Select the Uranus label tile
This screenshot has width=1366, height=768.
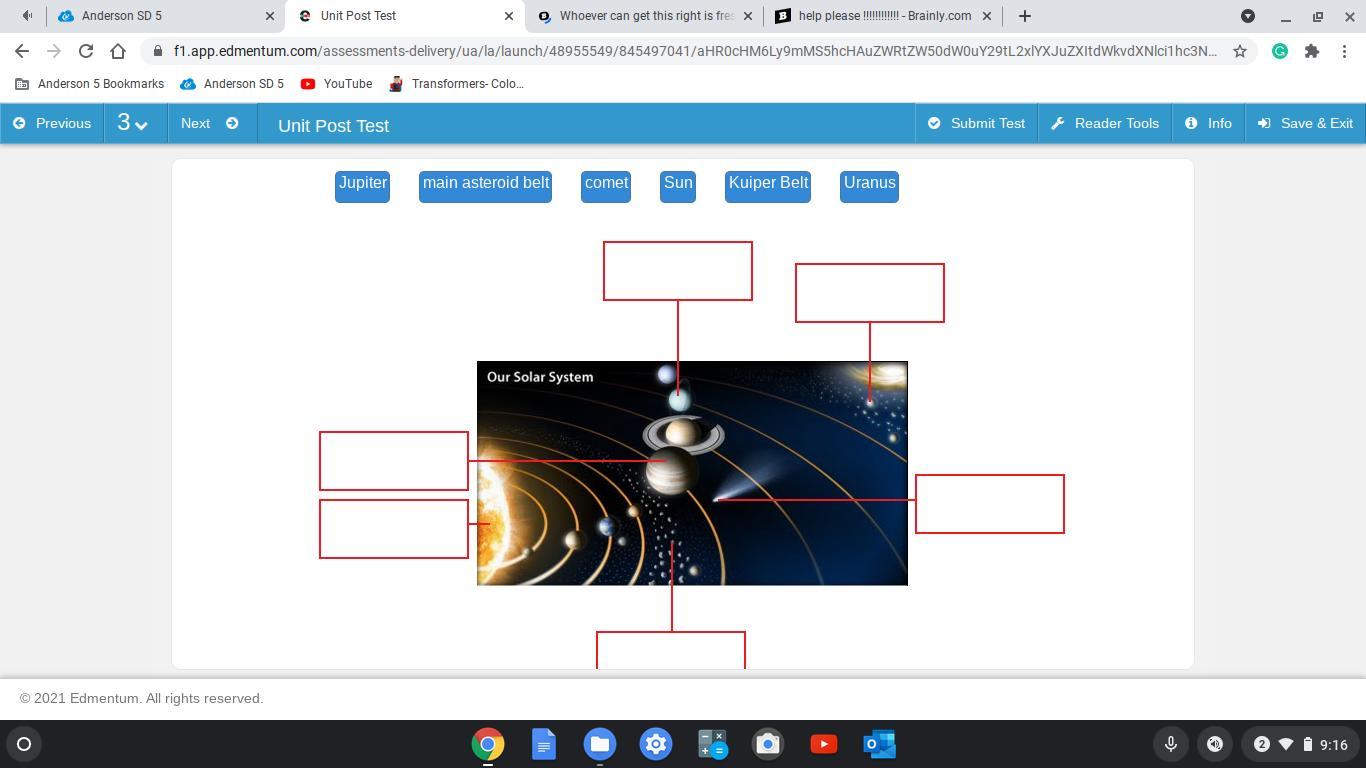tap(869, 186)
